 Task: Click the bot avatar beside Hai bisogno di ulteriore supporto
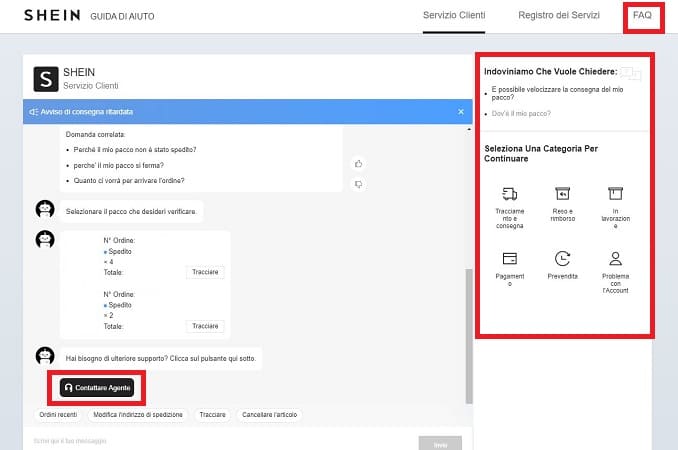coord(45,356)
